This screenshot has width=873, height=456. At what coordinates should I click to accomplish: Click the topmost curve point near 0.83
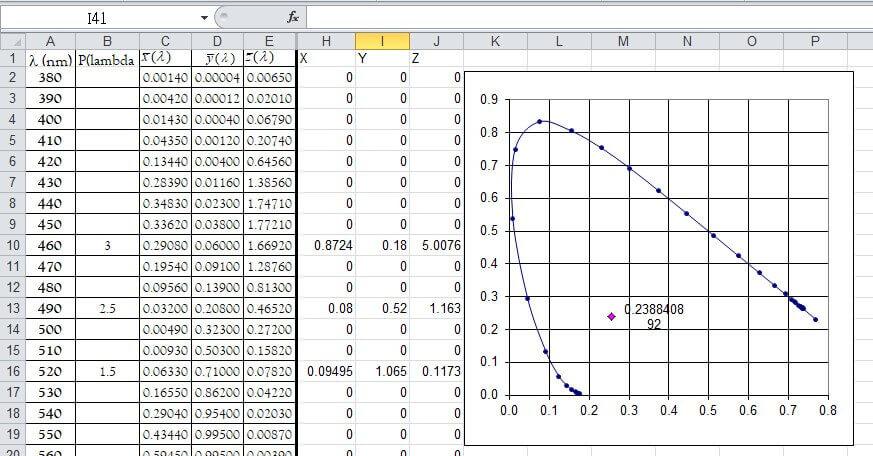coord(539,122)
